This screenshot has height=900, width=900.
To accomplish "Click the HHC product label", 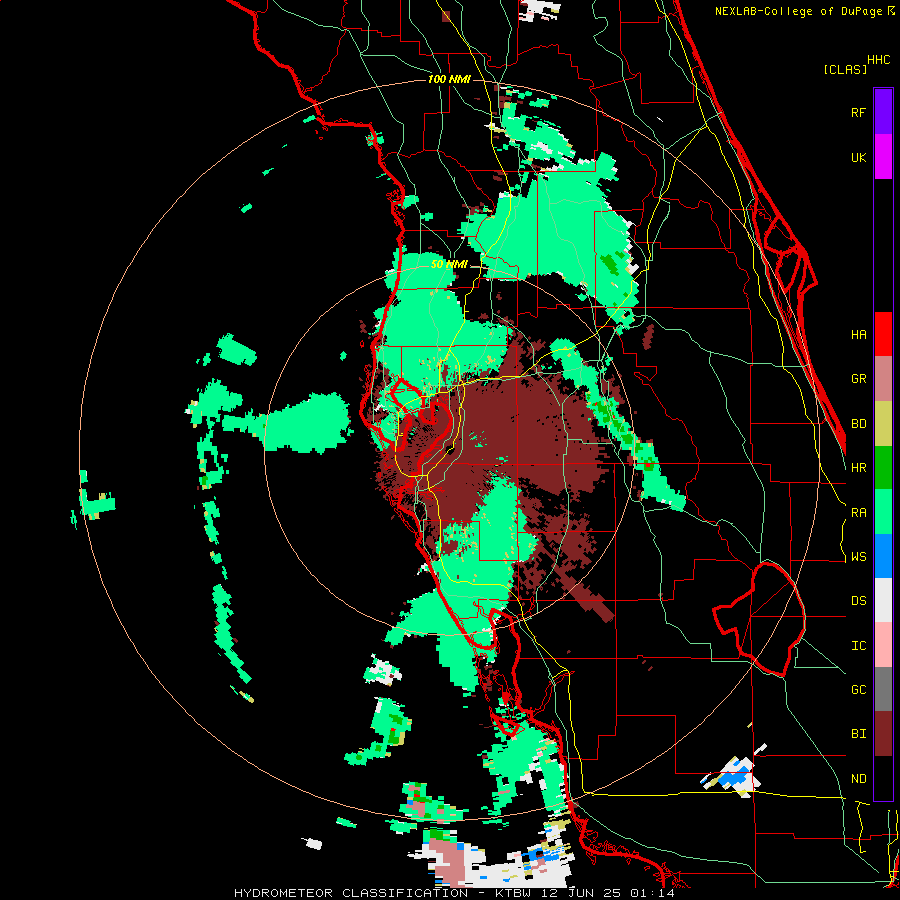I will click(879, 60).
